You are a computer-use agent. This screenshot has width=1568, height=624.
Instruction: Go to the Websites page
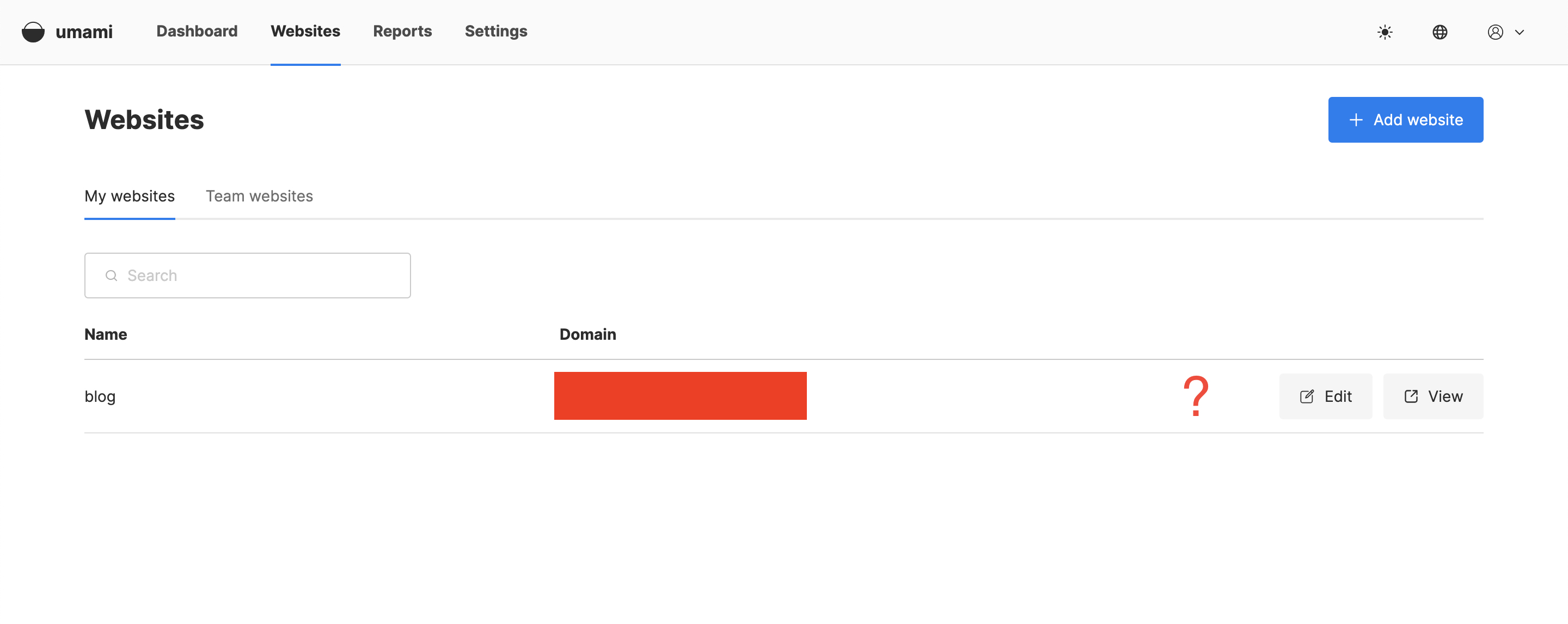tap(305, 31)
